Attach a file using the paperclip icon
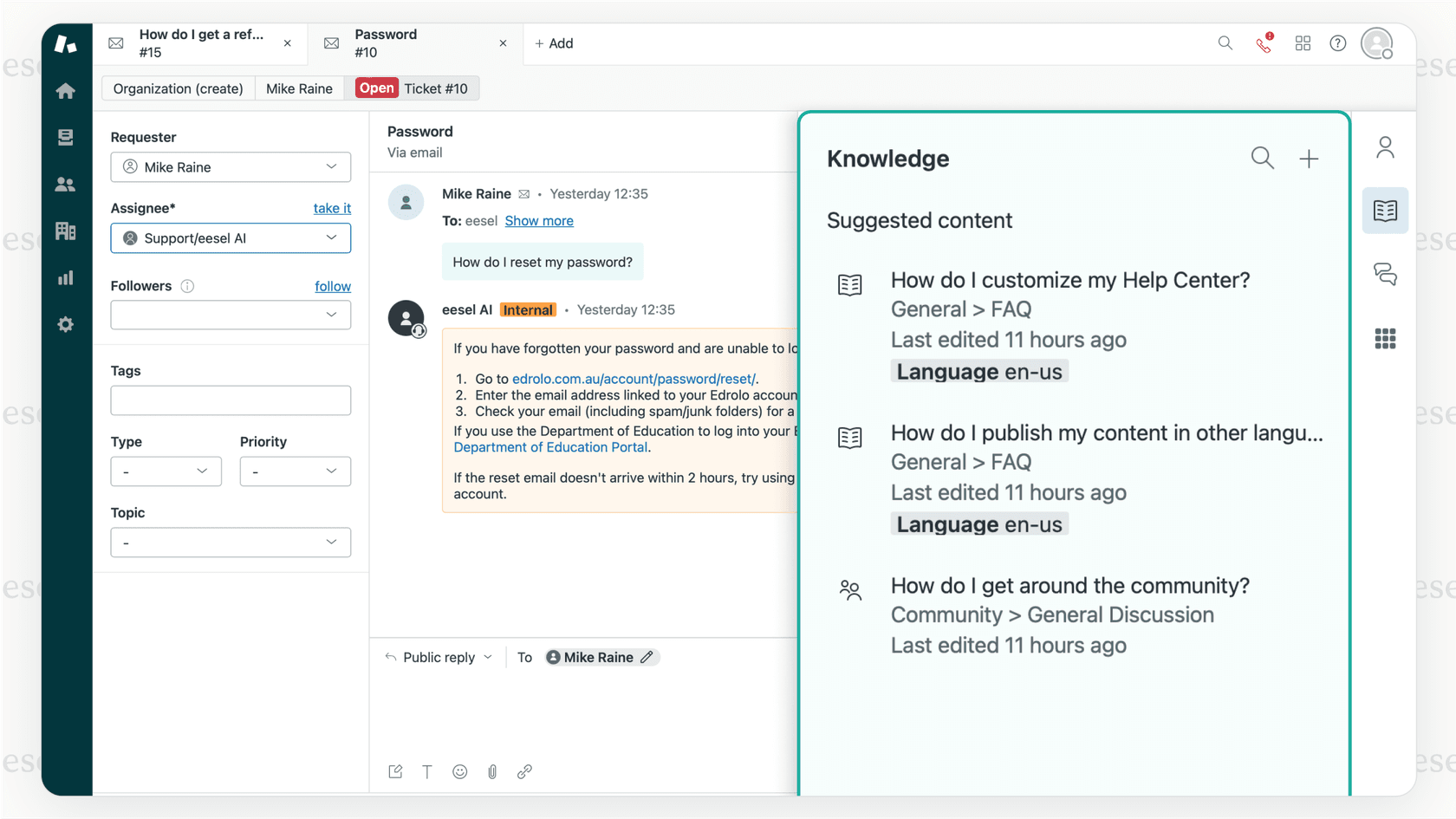This screenshot has width=1456, height=819. pyautogui.click(x=491, y=771)
